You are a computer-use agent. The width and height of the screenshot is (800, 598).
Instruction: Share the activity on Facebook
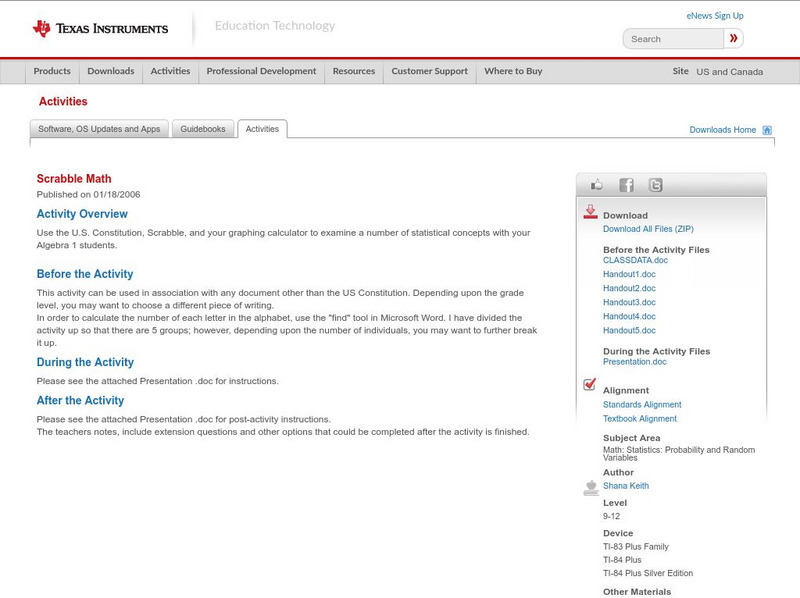[x=626, y=185]
